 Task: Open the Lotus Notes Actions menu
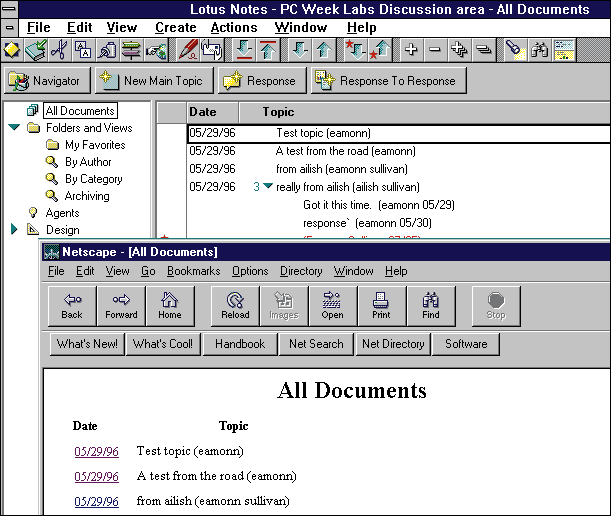tap(234, 28)
